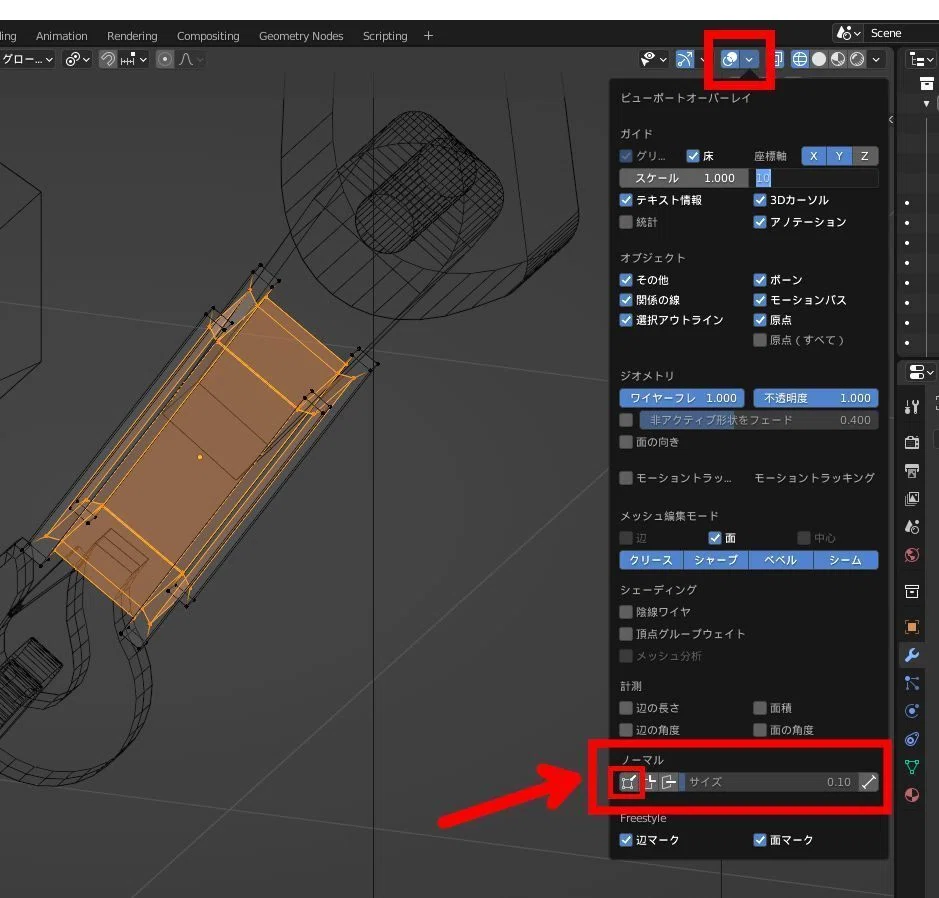Uncheck the テキスト情報 checkbox
The image size is (939, 898).
coord(626,200)
